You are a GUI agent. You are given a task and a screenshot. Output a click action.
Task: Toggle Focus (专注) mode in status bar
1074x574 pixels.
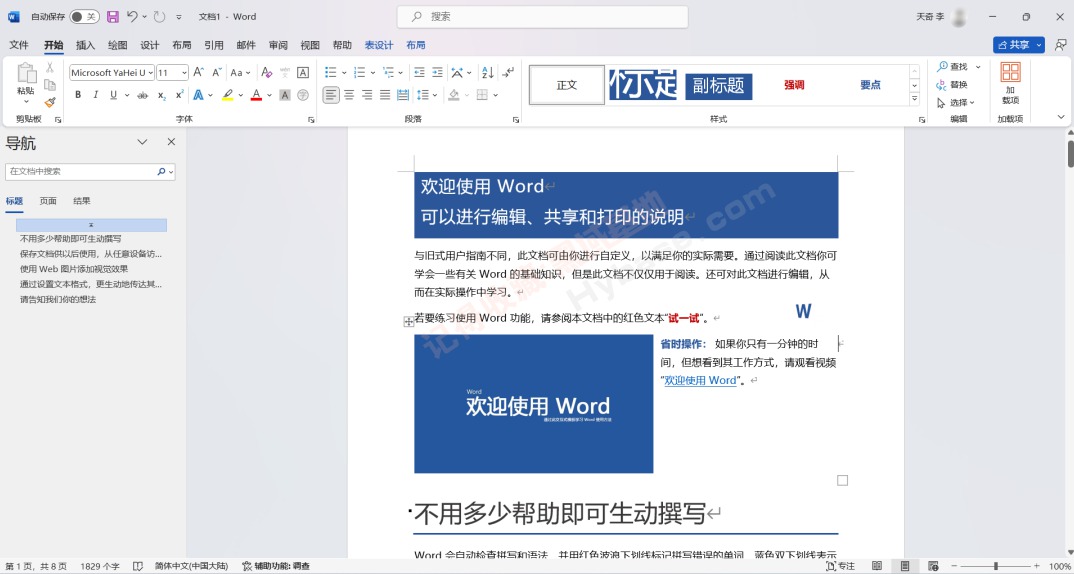point(841,566)
